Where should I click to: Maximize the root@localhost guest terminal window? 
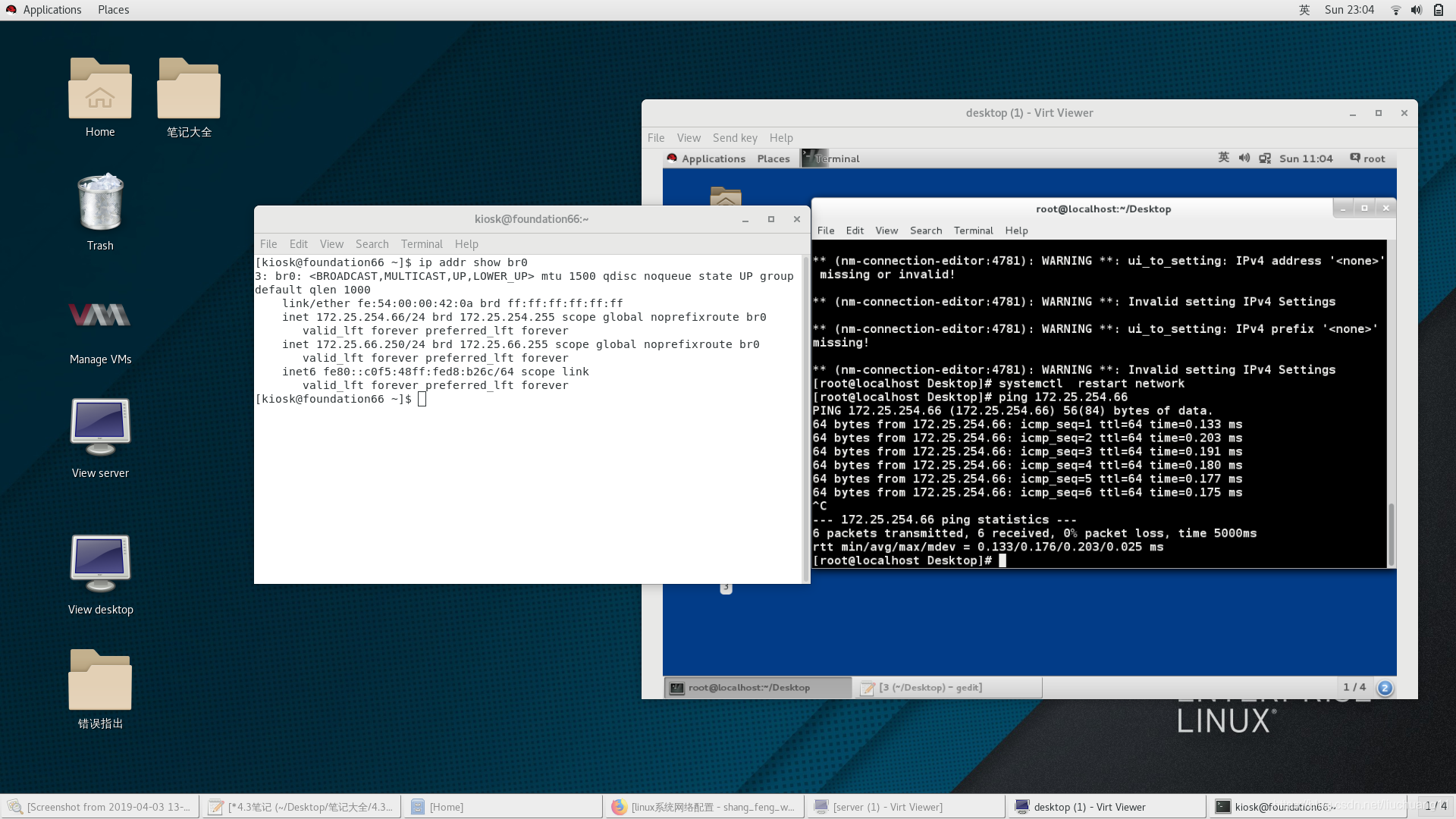coord(1364,208)
